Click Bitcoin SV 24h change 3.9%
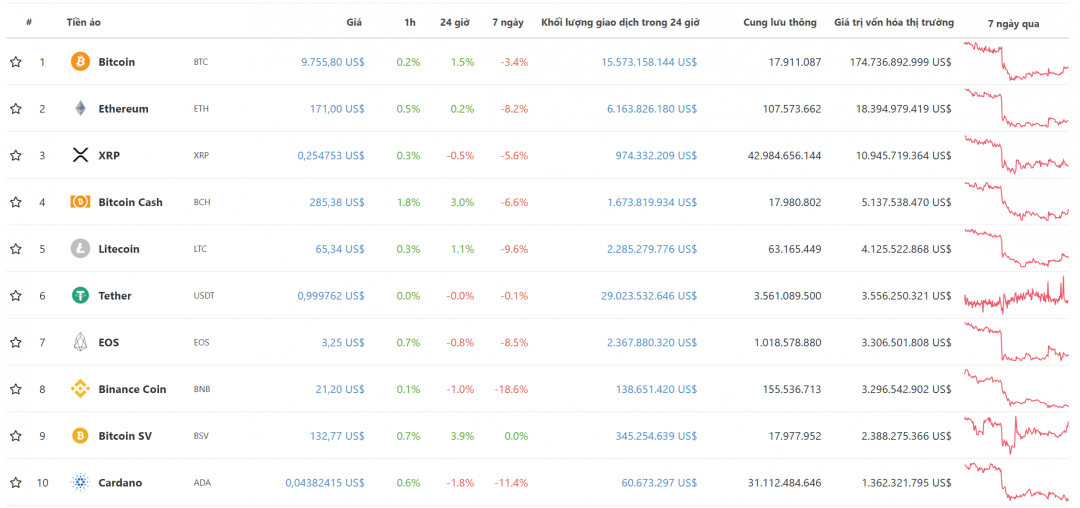1080x508 pixels. 461,436
